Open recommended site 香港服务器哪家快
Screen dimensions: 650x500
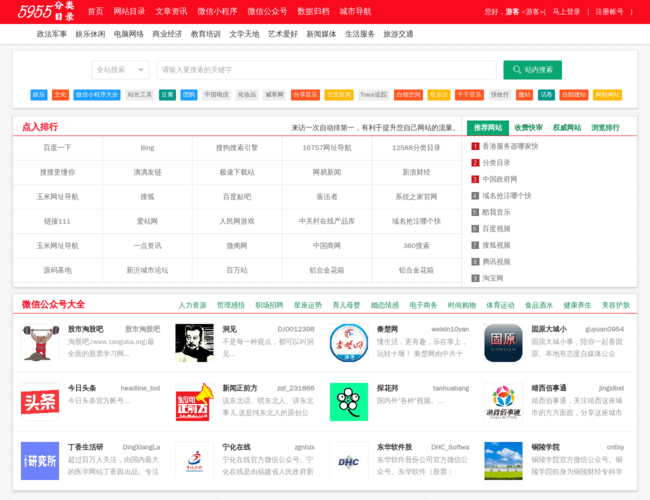pyautogui.click(x=510, y=146)
